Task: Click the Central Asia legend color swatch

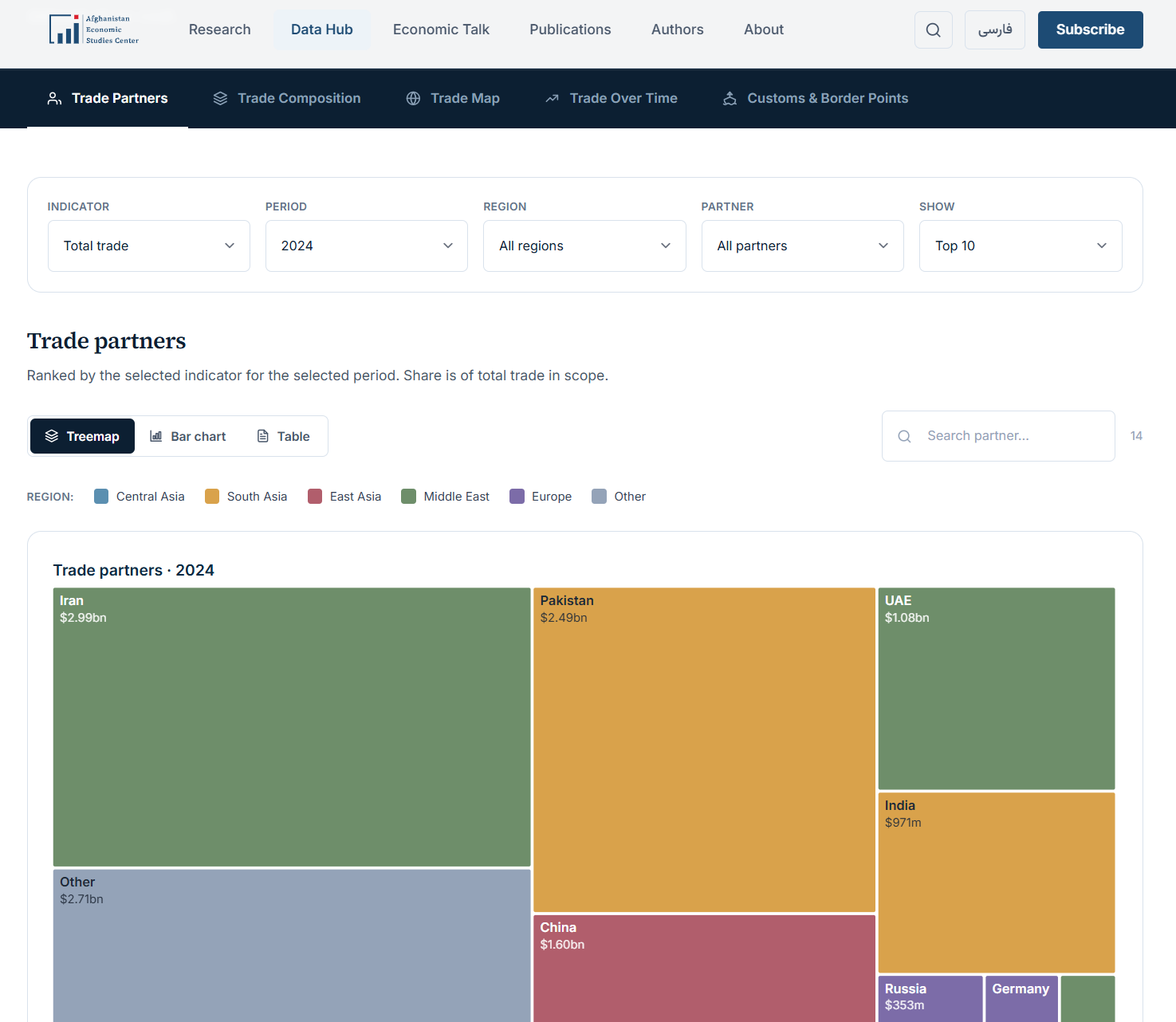Action: click(x=101, y=497)
